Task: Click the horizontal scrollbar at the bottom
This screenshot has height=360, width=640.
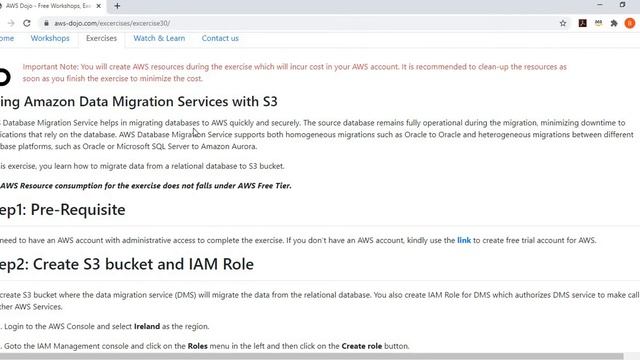Action: [x=312, y=356]
